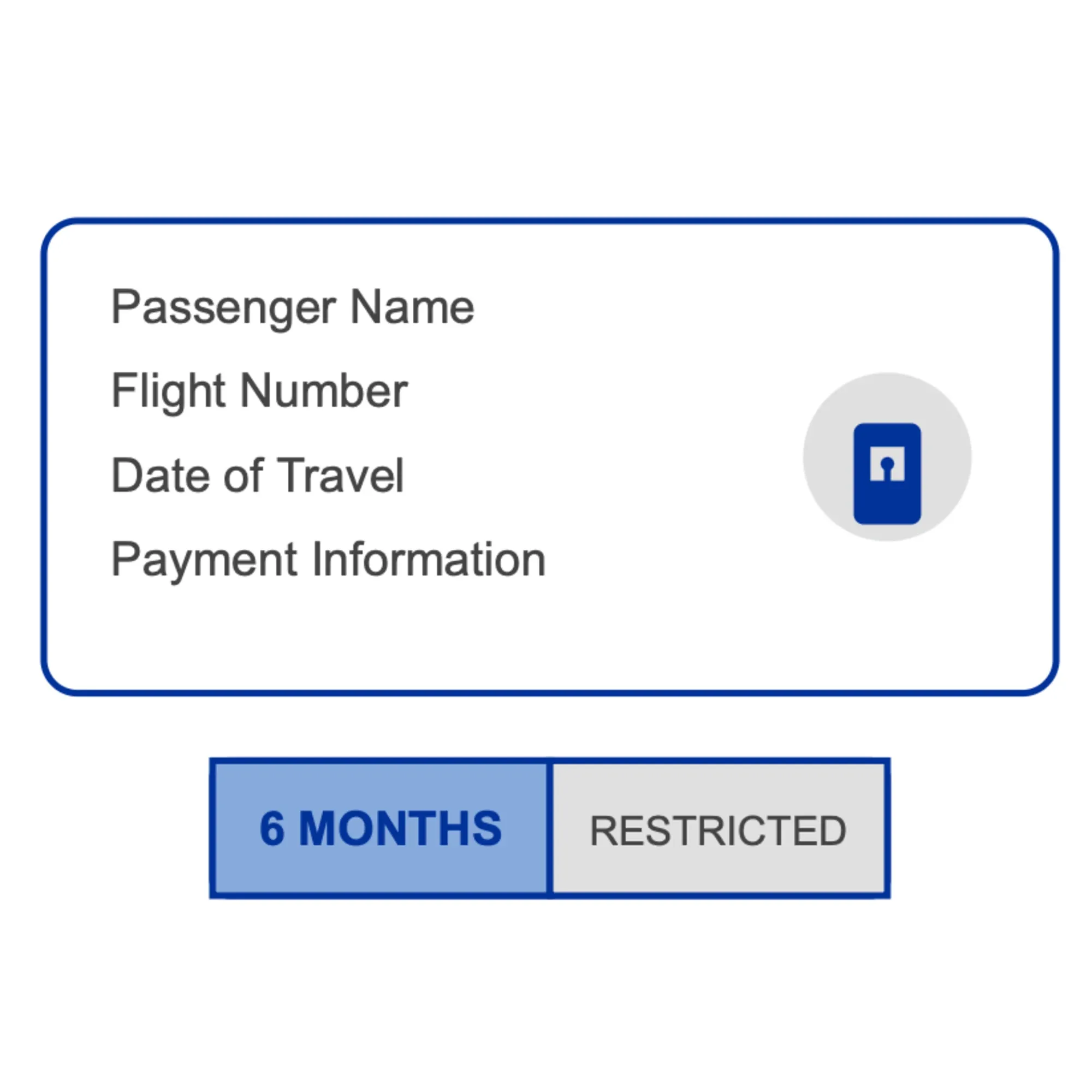Open the Payment Information item
This screenshot has width=1092, height=1092.
(328, 560)
